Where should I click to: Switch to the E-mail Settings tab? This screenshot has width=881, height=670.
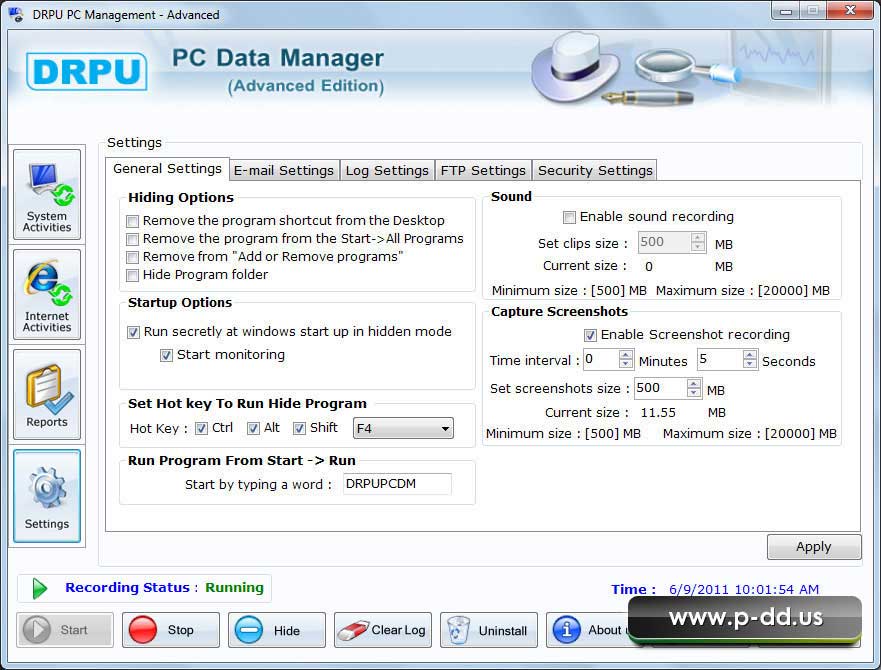pos(284,170)
